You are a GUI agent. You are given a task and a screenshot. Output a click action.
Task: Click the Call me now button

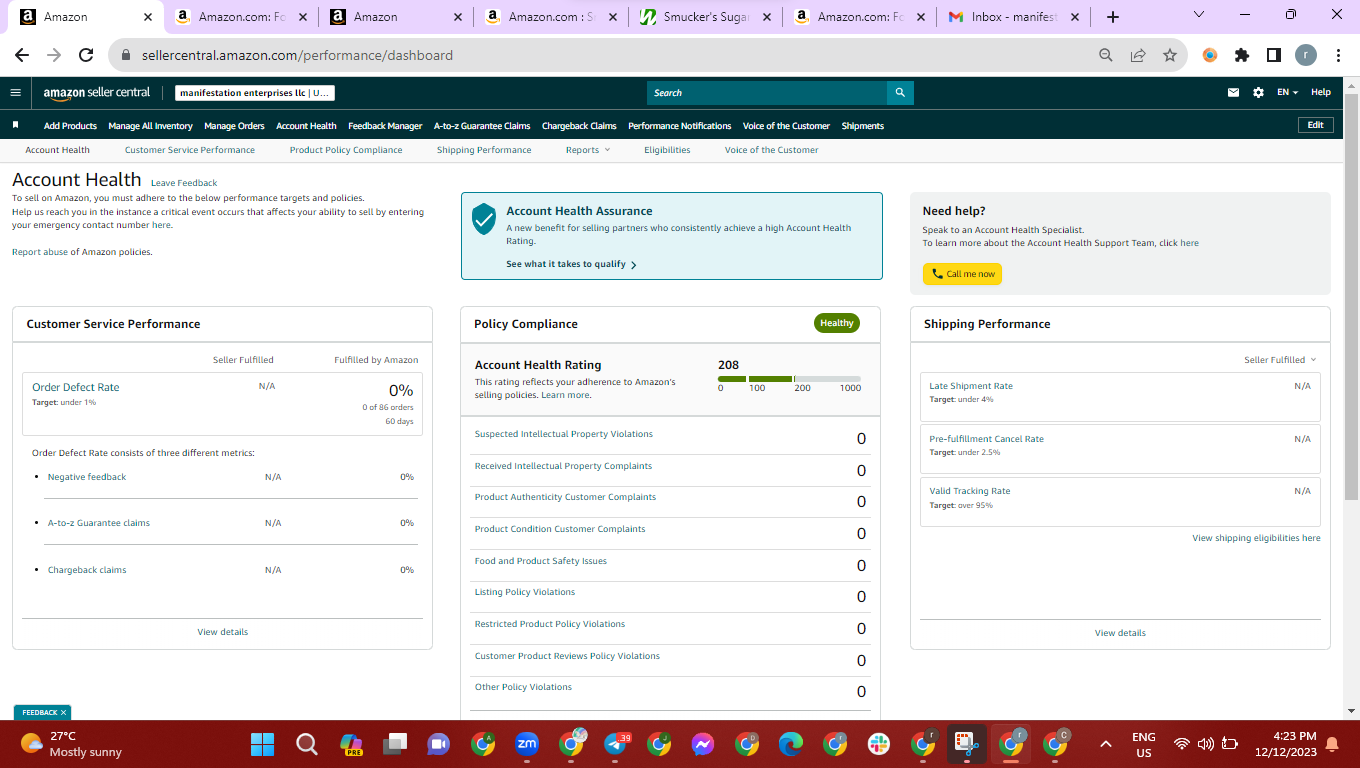click(962, 274)
